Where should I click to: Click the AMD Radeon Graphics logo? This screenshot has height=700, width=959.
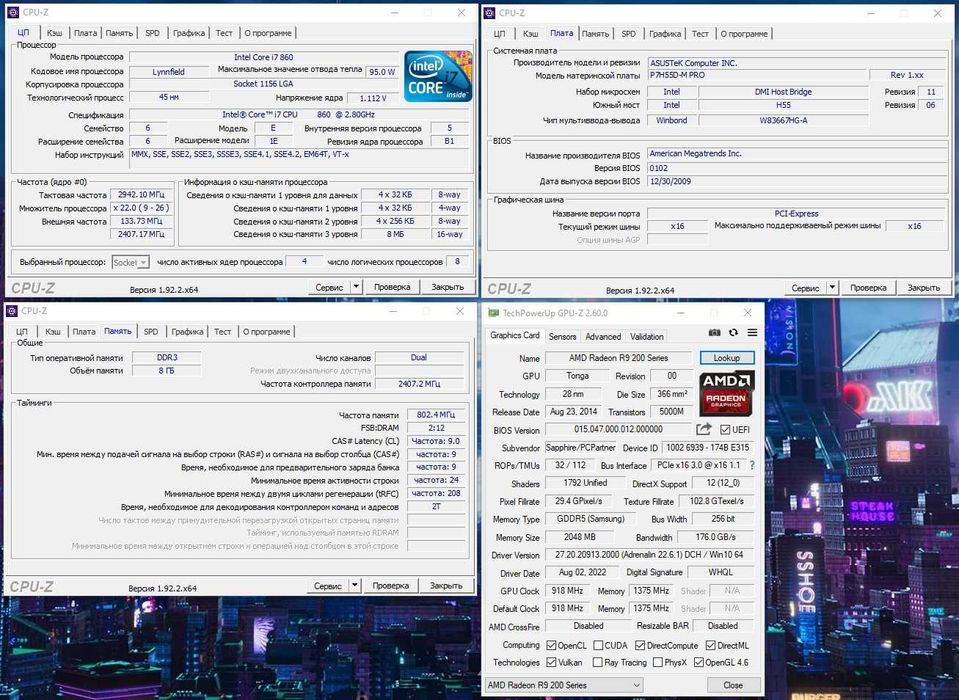pyautogui.click(x=727, y=393)
